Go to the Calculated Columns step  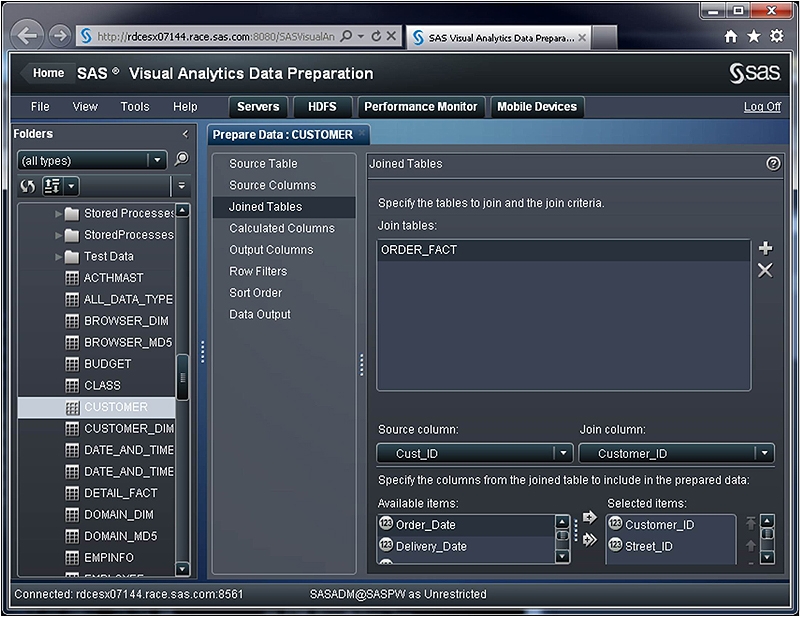click(284, 228)
